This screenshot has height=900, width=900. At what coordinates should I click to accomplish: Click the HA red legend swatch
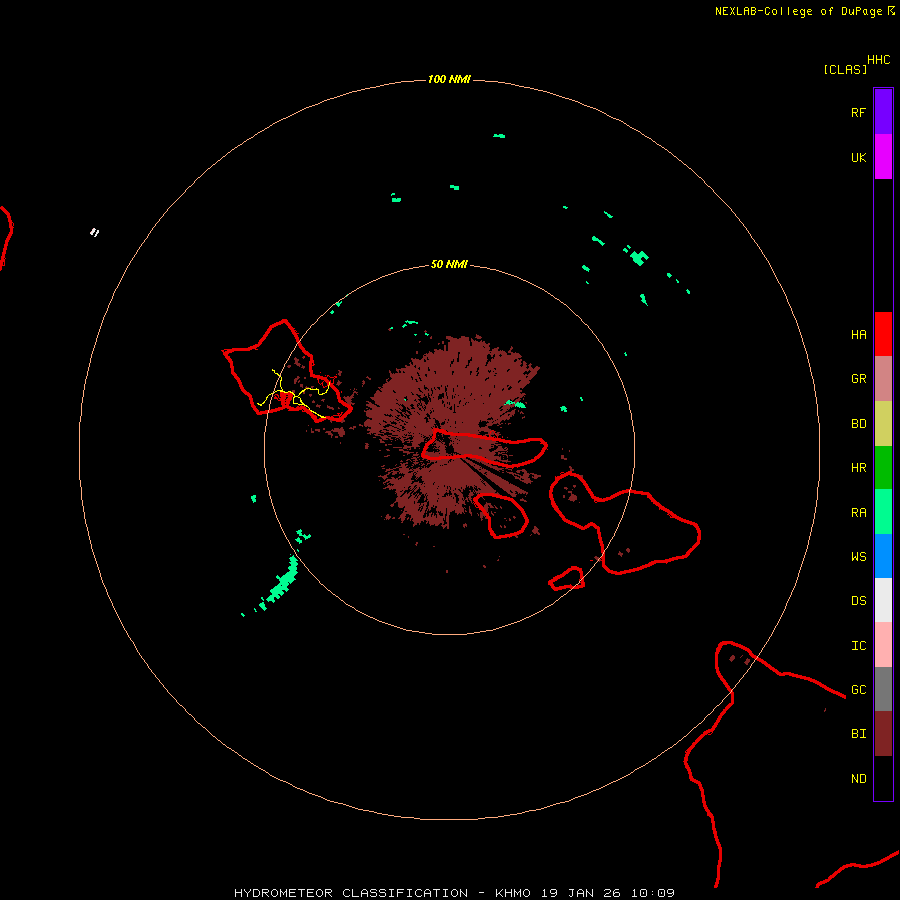(883, 334)
